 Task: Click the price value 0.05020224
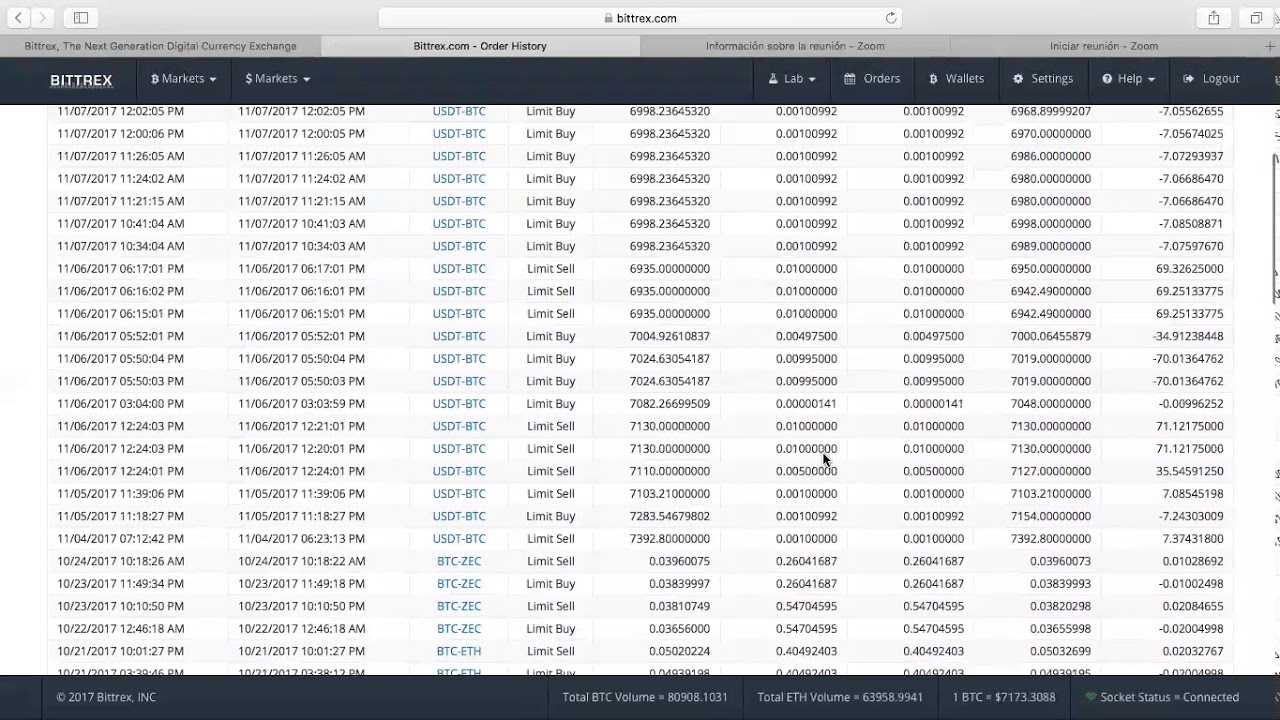[x=679, y=651]
